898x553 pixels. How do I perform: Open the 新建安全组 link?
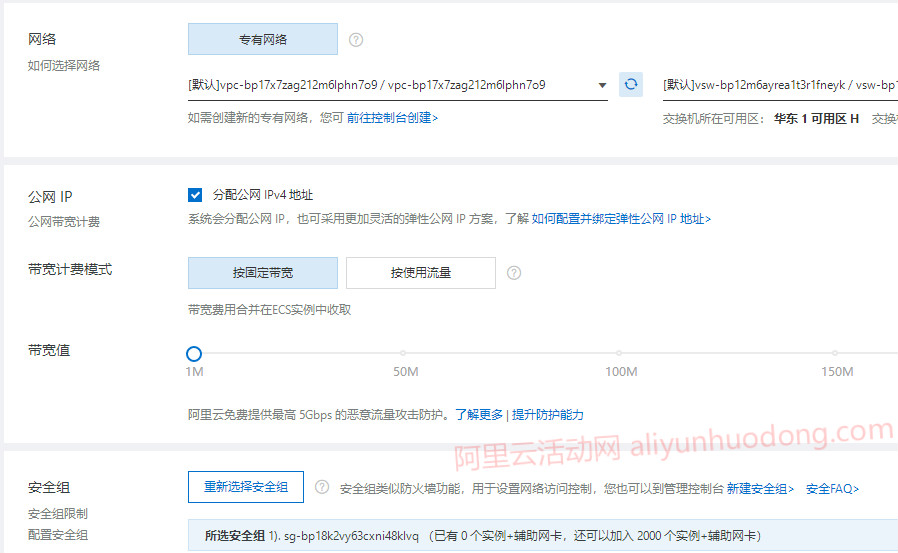760,488
